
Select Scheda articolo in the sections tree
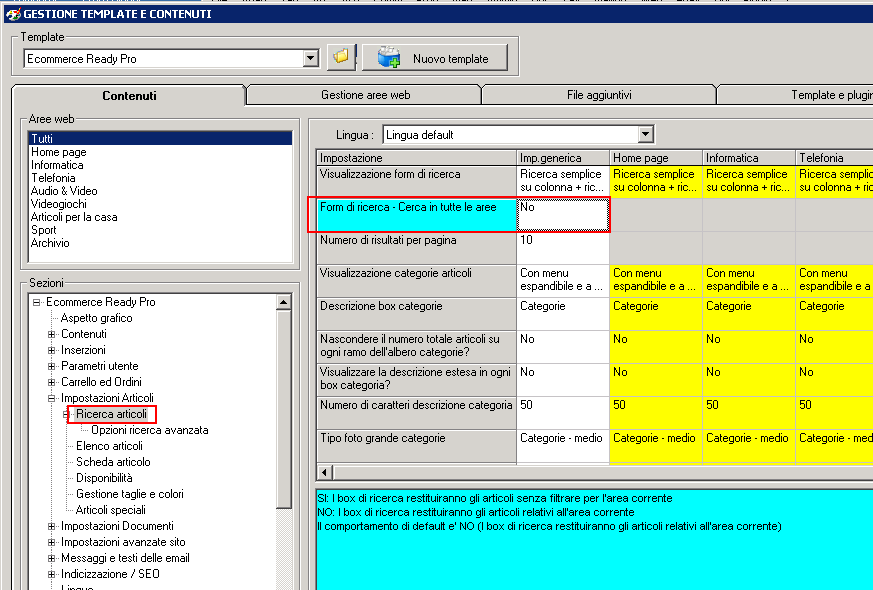tap(113, 462)
